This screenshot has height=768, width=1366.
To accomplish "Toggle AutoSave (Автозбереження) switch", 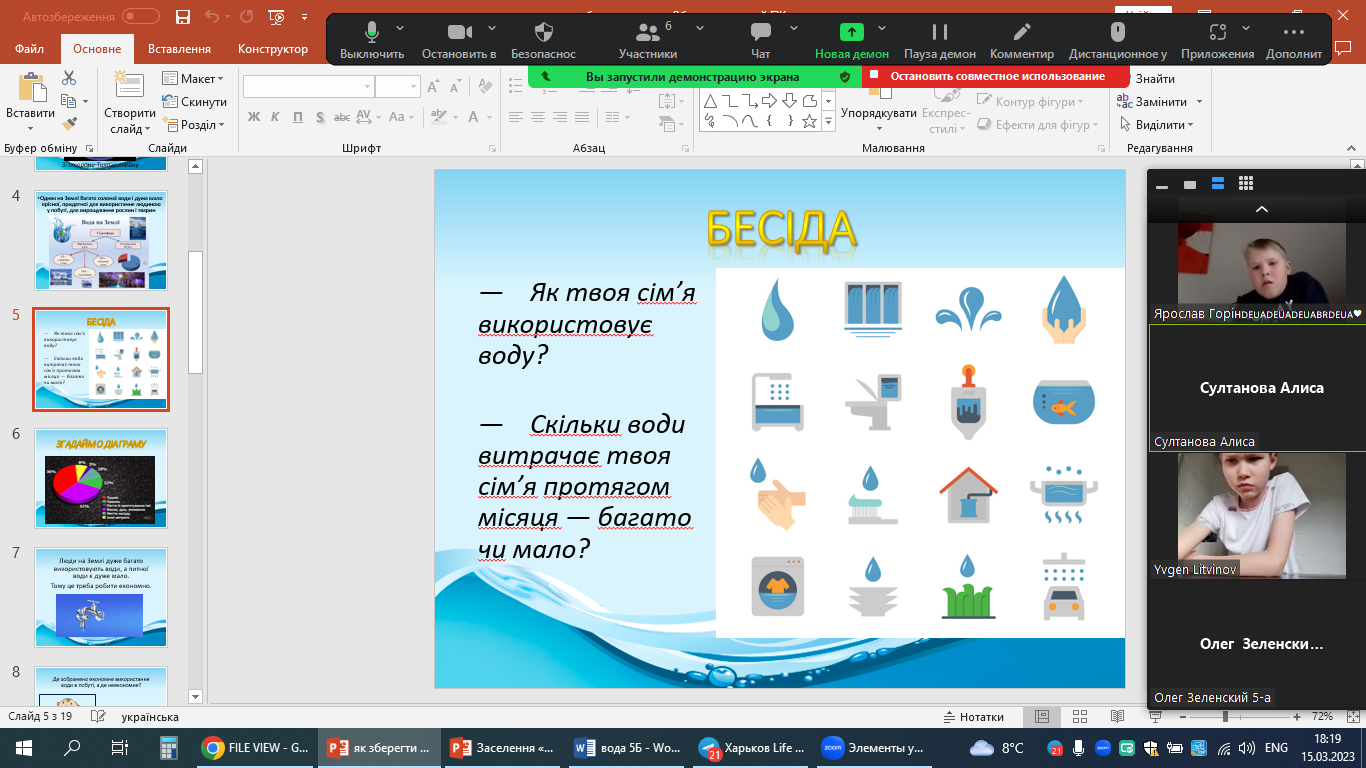I will click(141, 17).
